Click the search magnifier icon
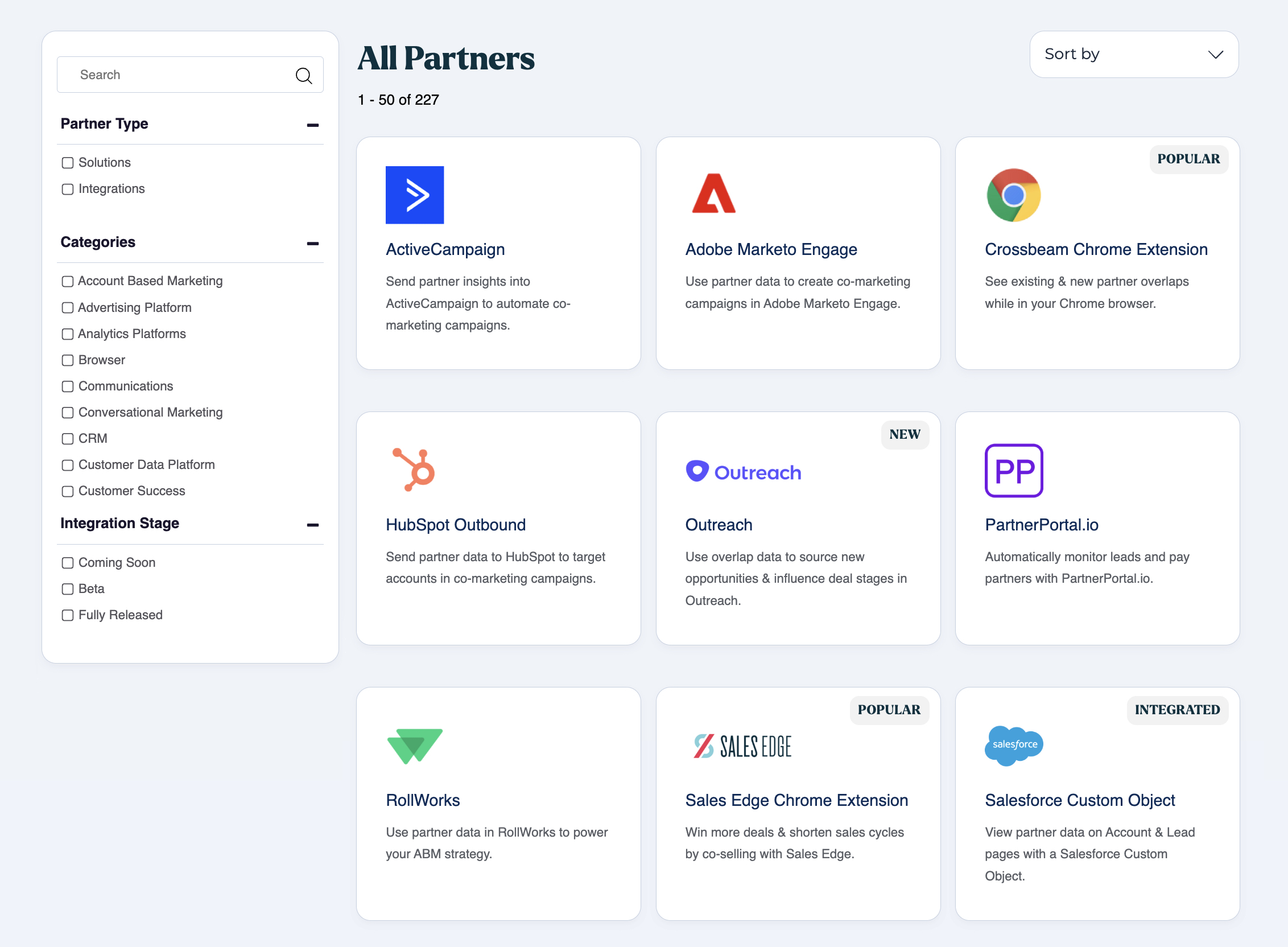 point(304,75)
